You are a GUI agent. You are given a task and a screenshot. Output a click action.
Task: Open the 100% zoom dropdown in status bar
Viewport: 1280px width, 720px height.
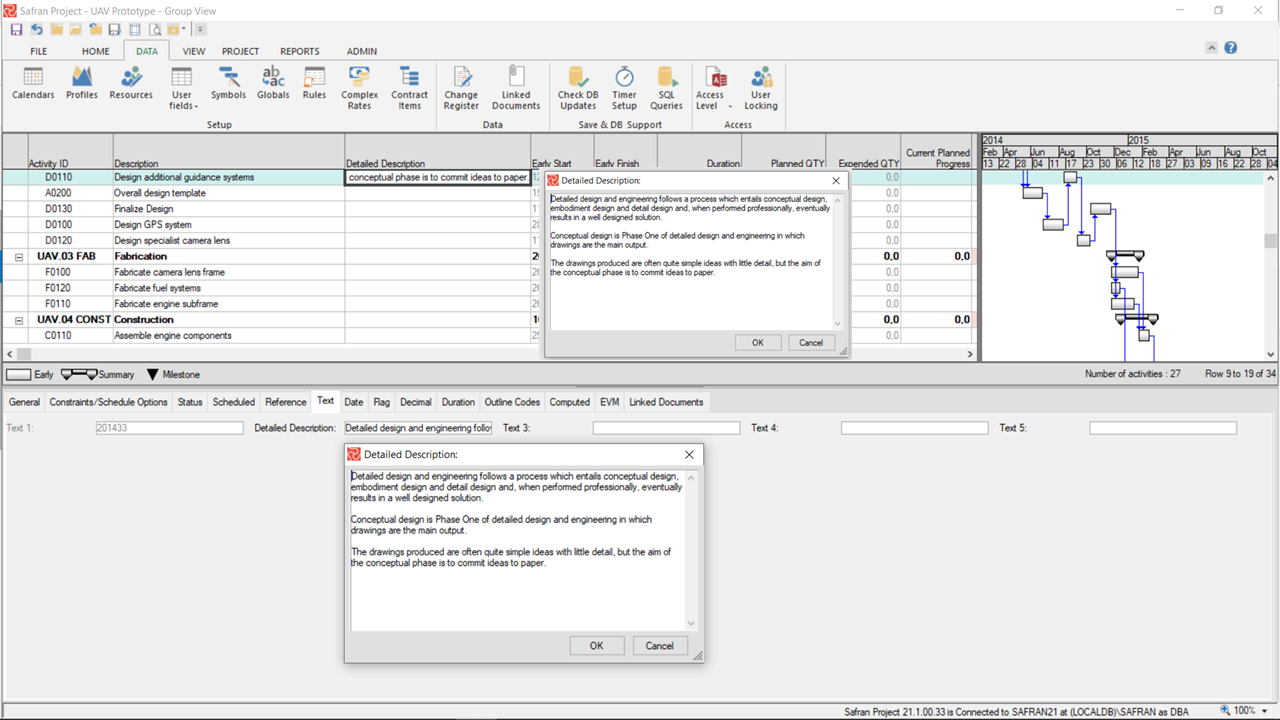click(1265, 711)
